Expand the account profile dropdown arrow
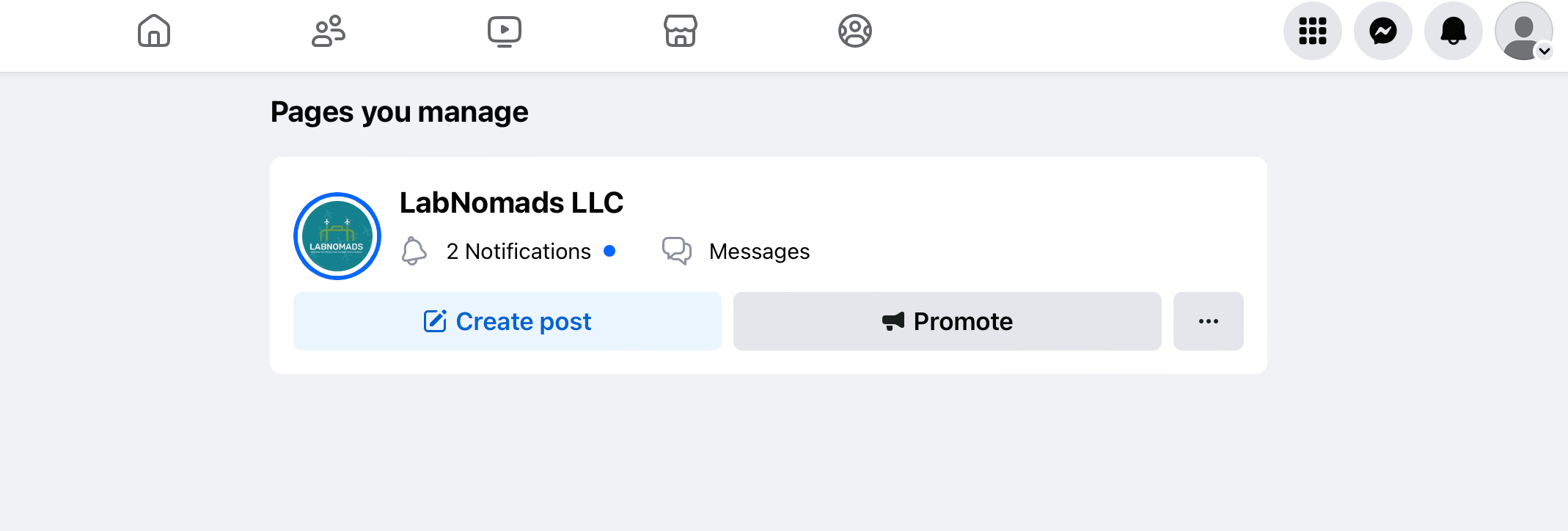 (1545, 51)
